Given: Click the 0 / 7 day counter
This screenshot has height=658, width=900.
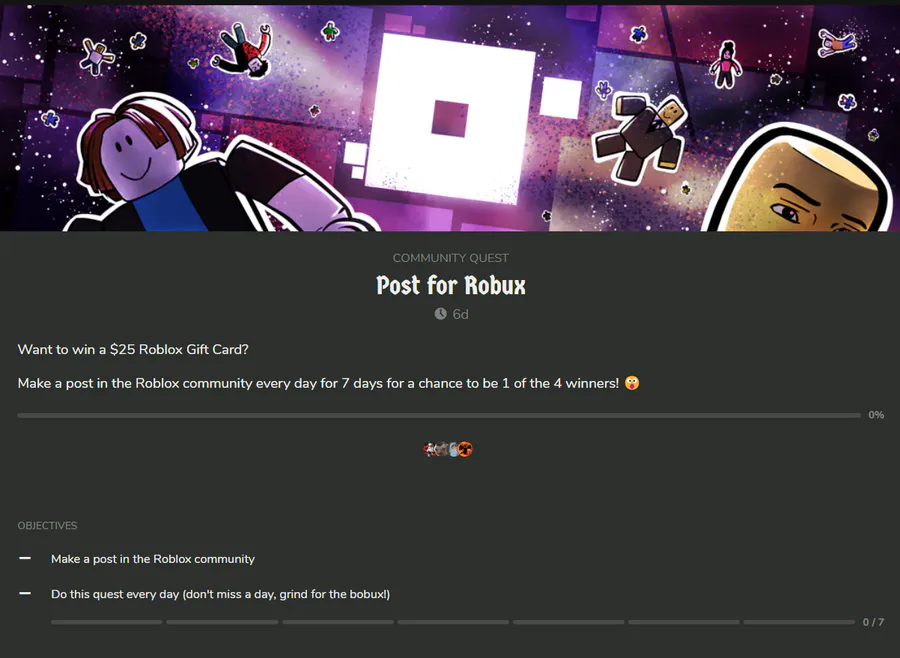Looking at the screenshot, I should click(873, 622).
